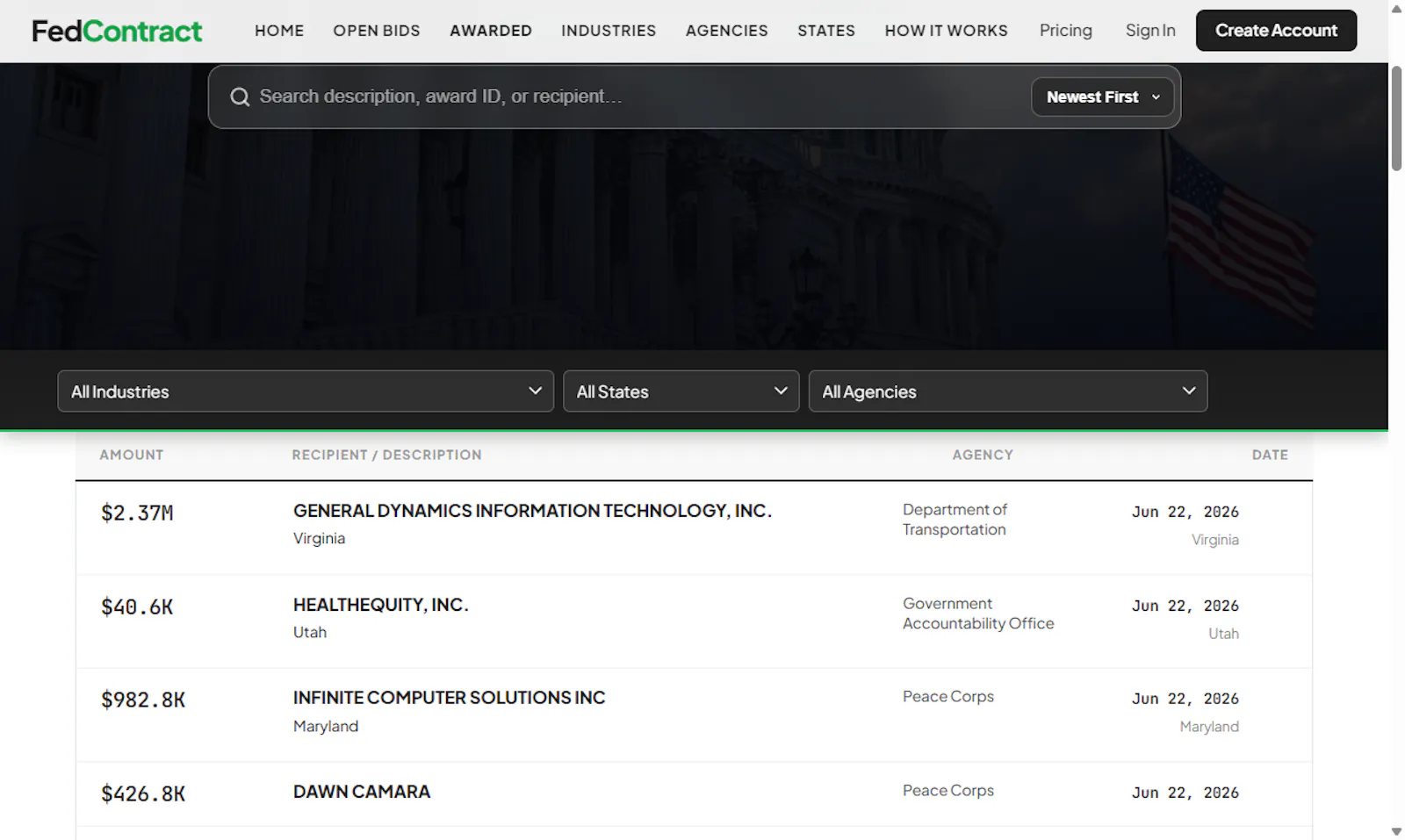Open the HEALTHEQUITY, INC. award row
This screenshot has height=840, width=1405.
[381, 605]
